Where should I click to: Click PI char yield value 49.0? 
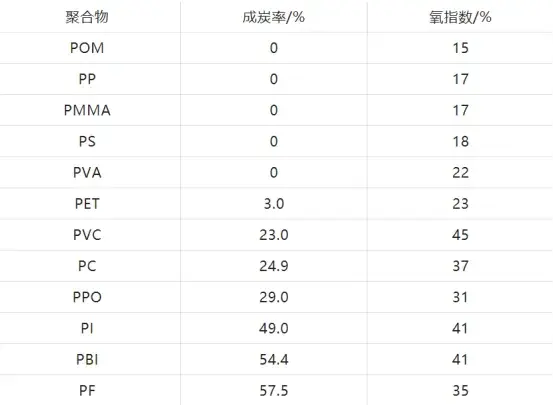tap(274, 328)
